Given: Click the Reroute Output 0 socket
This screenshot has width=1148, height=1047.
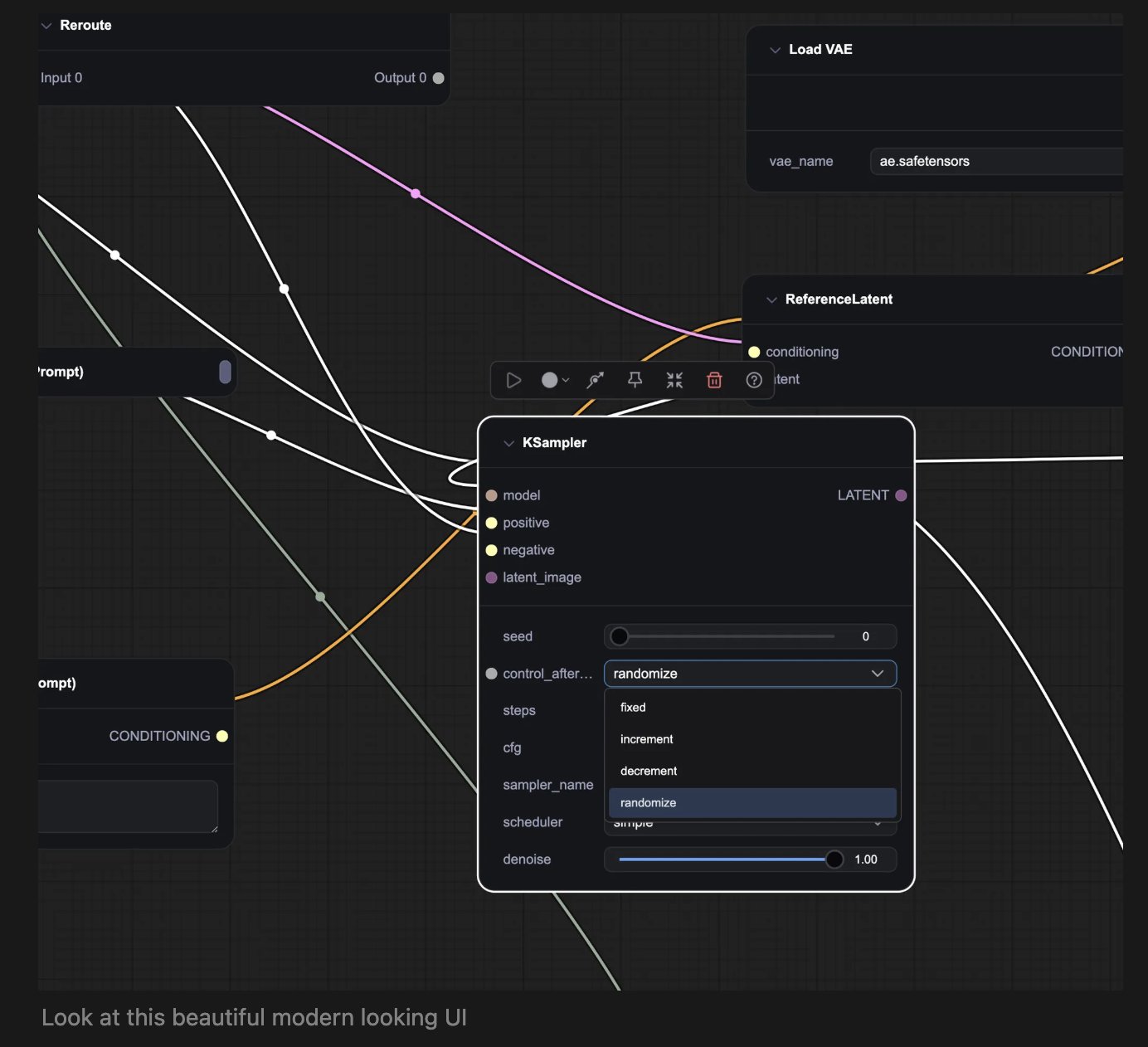Looking at the screenshot, I should [438, 78].
